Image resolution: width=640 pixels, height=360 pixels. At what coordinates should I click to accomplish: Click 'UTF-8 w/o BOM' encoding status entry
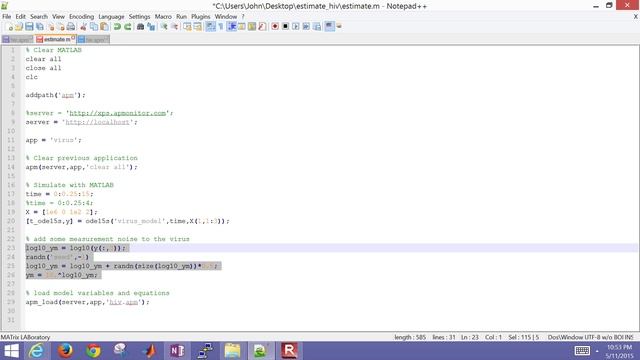pyautogui.click(x=600, y=337)
